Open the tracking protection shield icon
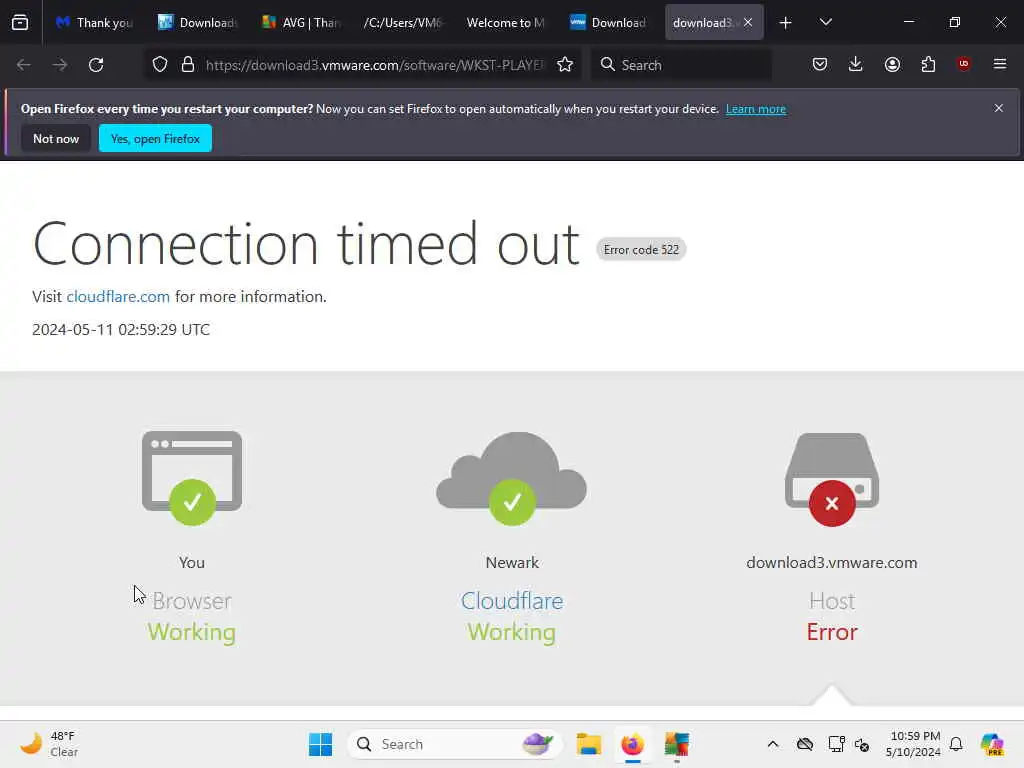The width and height of the screenshot is (1024, 768). click(160, 65)
